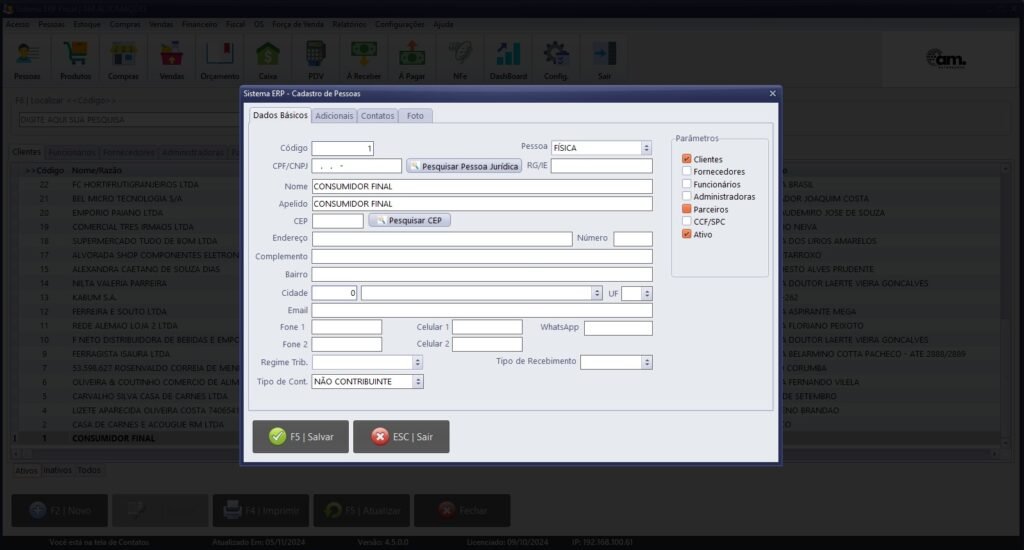The width and height of the screenshot is (1024, 550).
Task: Open the Caixa toolbar icon
Action: pos(267,59)
